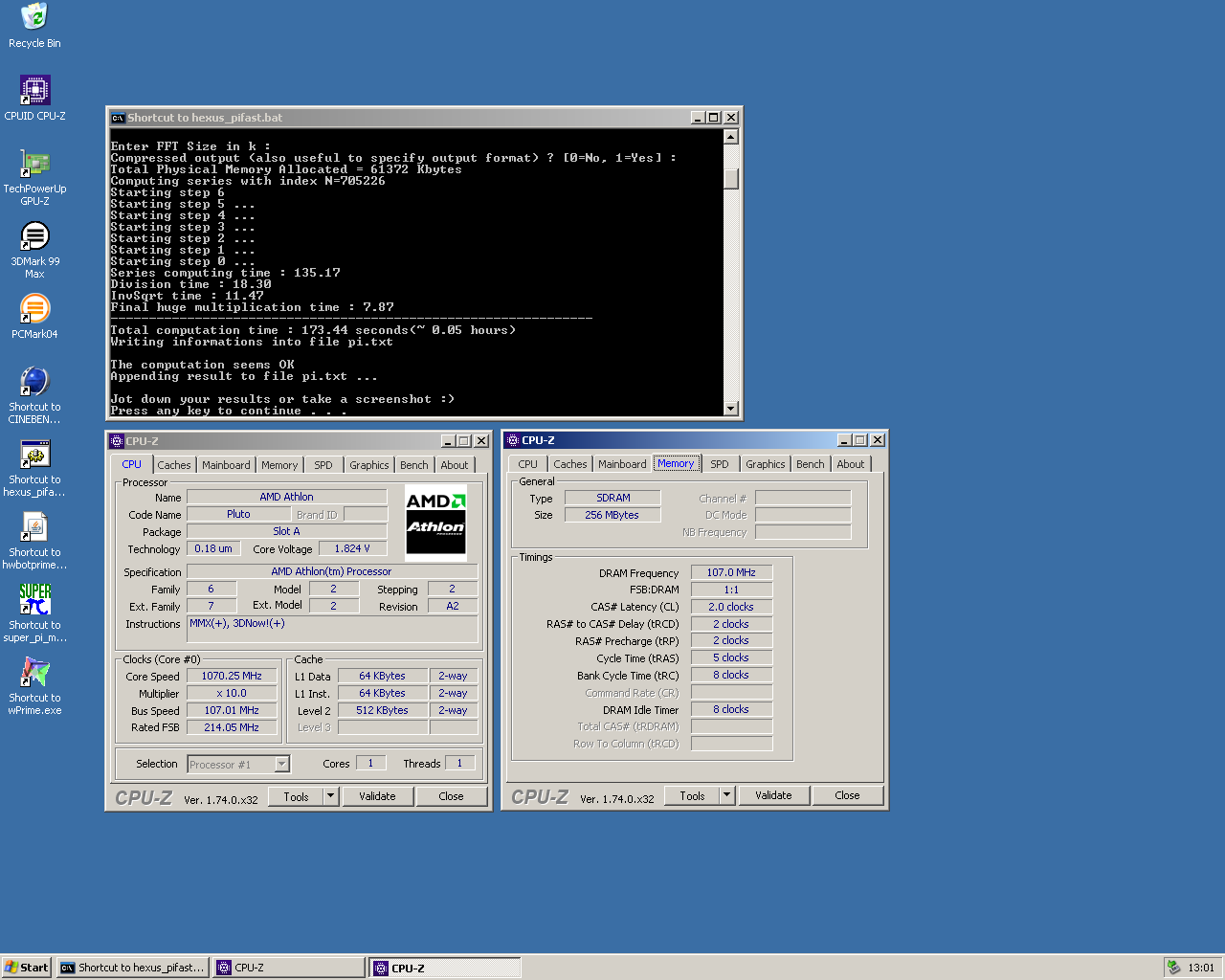Image resolution: width=1225 pixels, height=980 pixels.
Task: Open the Bench tab in left CPU-Z window
Action: [x=414, y=465]
